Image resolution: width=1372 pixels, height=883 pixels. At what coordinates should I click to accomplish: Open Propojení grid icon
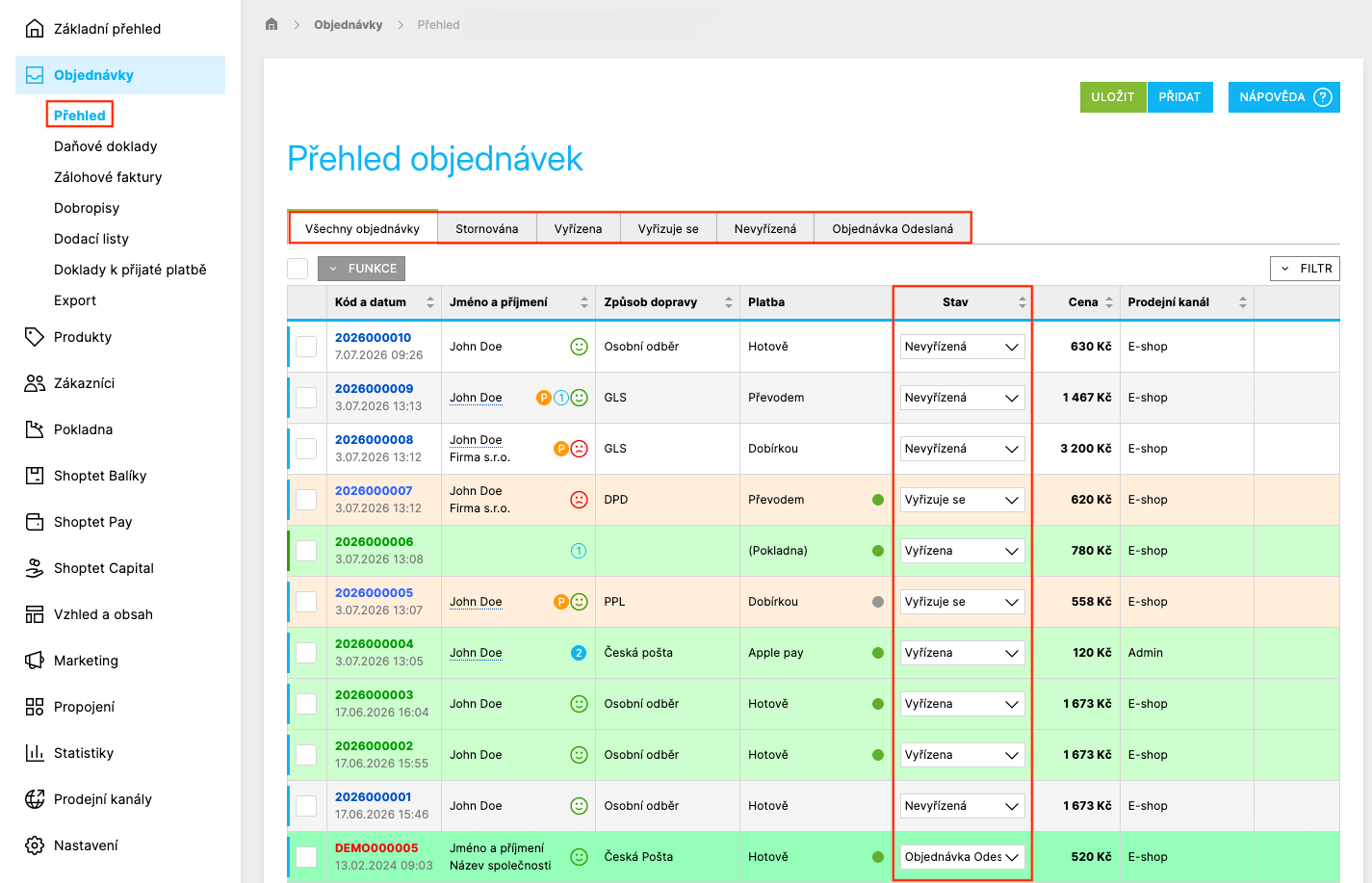click(x=35, y=707)
